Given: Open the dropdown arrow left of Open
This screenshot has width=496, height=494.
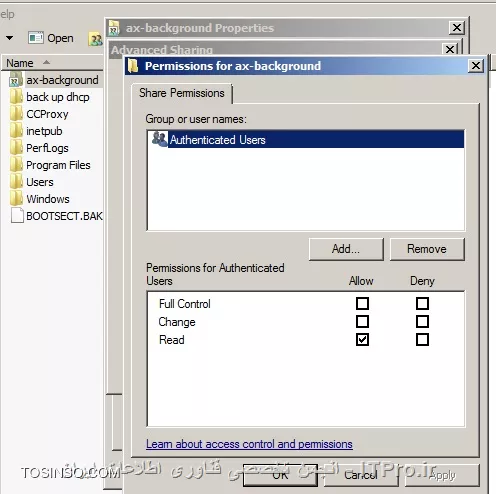Looking at the screenshot, I should (10, 38).
